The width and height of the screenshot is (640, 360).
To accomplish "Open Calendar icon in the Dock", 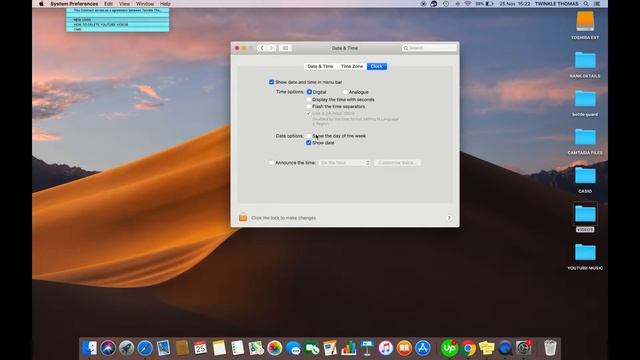I will 200,348.
